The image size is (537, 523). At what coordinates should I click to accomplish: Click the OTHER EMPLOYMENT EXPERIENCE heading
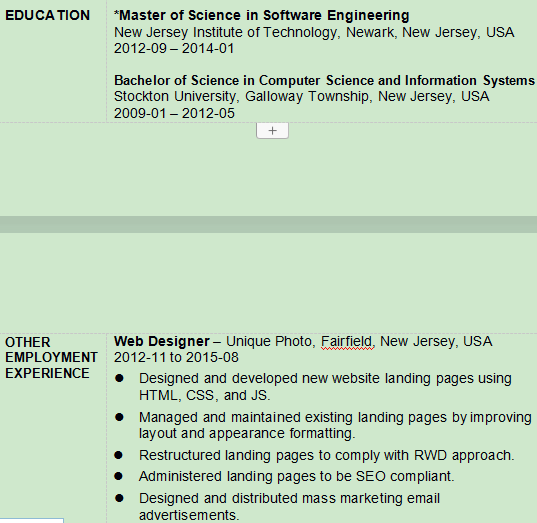tap(51, 358)
